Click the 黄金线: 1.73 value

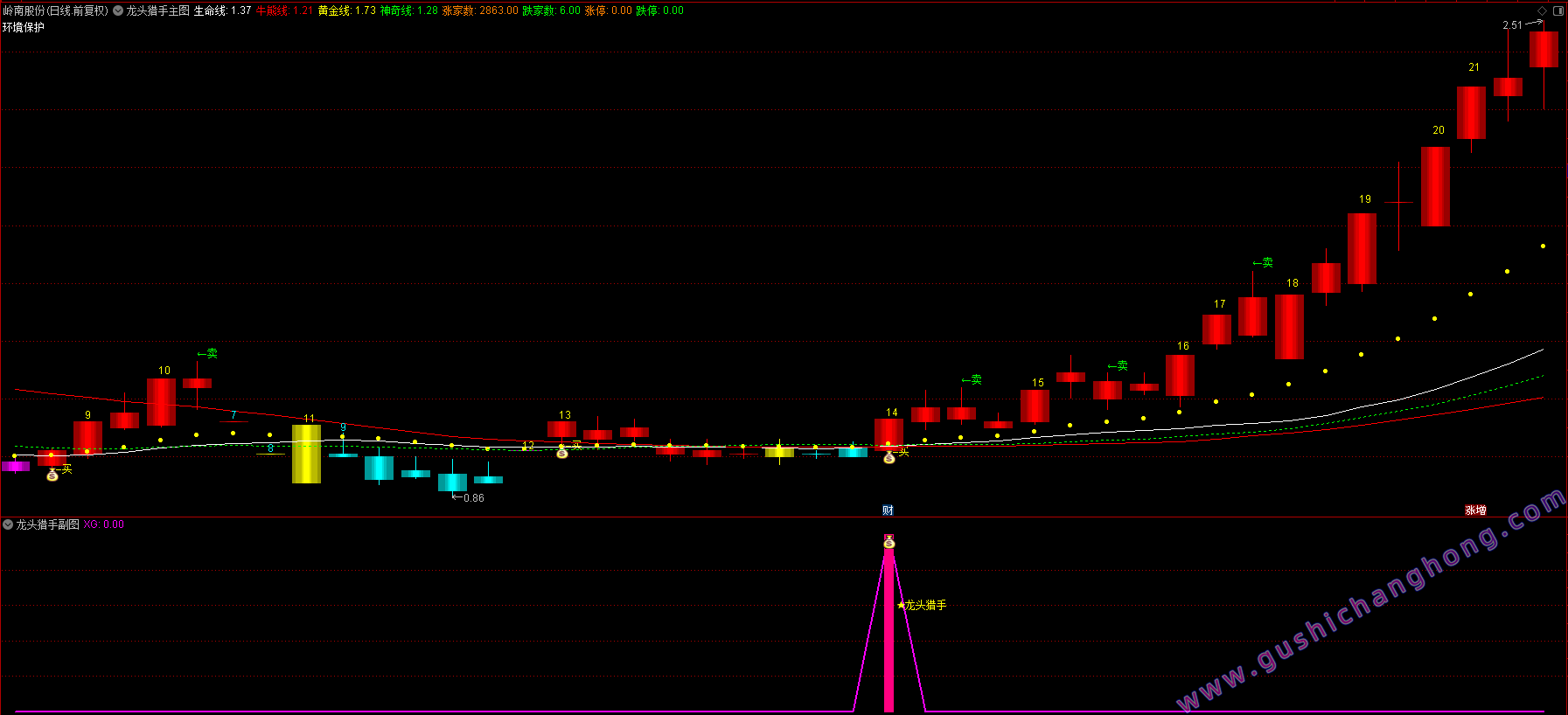(346, 10)
